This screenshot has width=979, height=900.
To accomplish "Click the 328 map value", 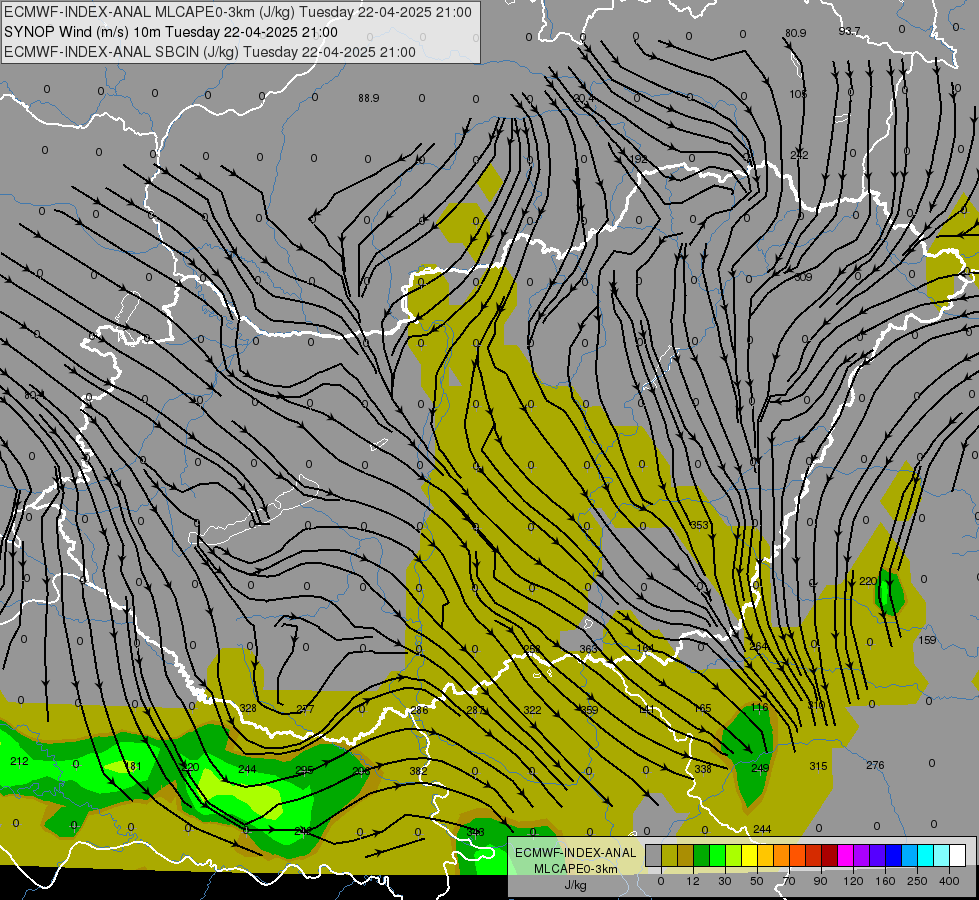I will (x=248, y=708).
